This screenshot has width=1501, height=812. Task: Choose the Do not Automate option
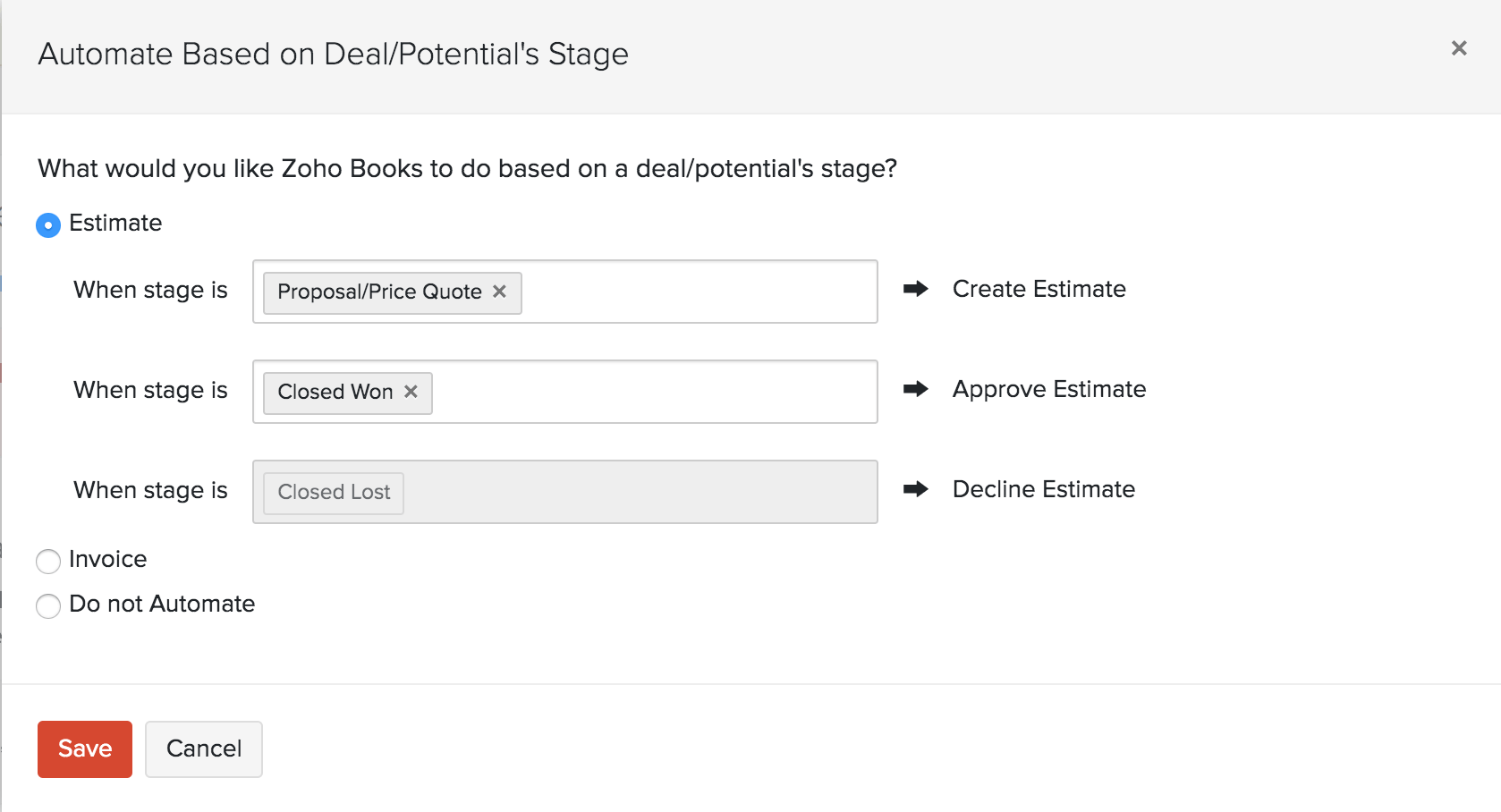pos(48,605)
